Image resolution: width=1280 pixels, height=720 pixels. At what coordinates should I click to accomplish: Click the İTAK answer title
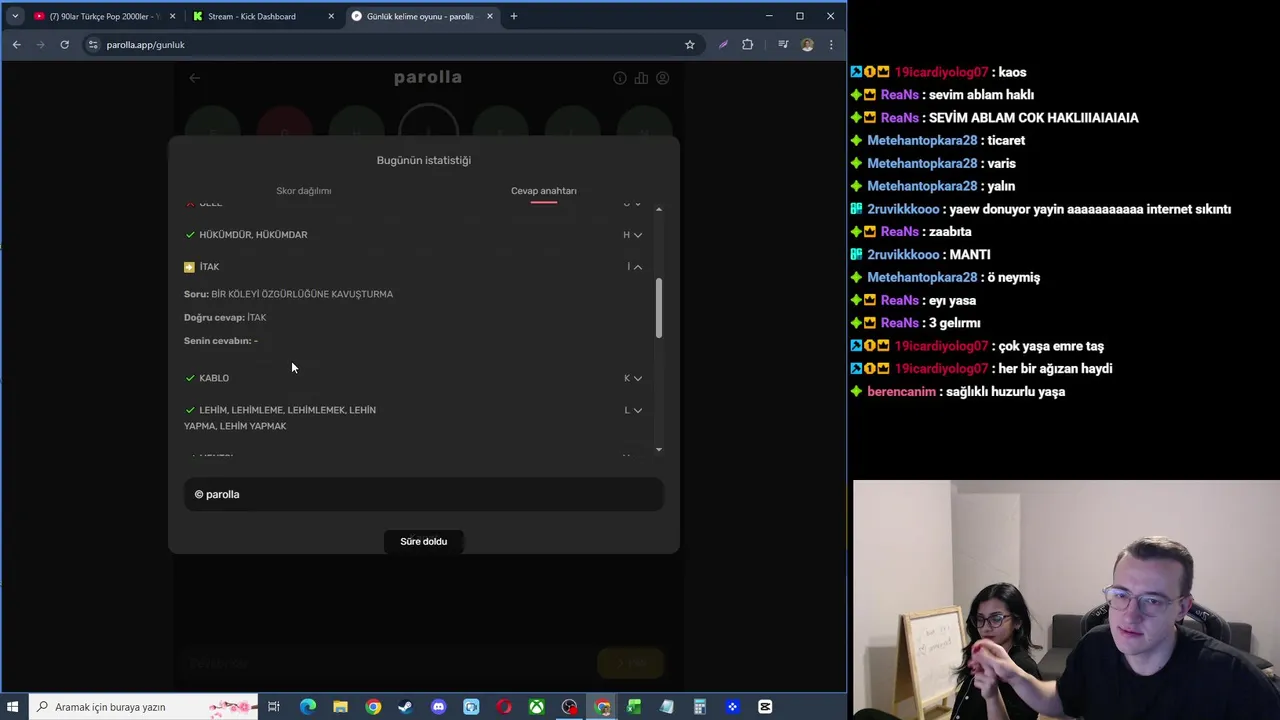[209, 267]
